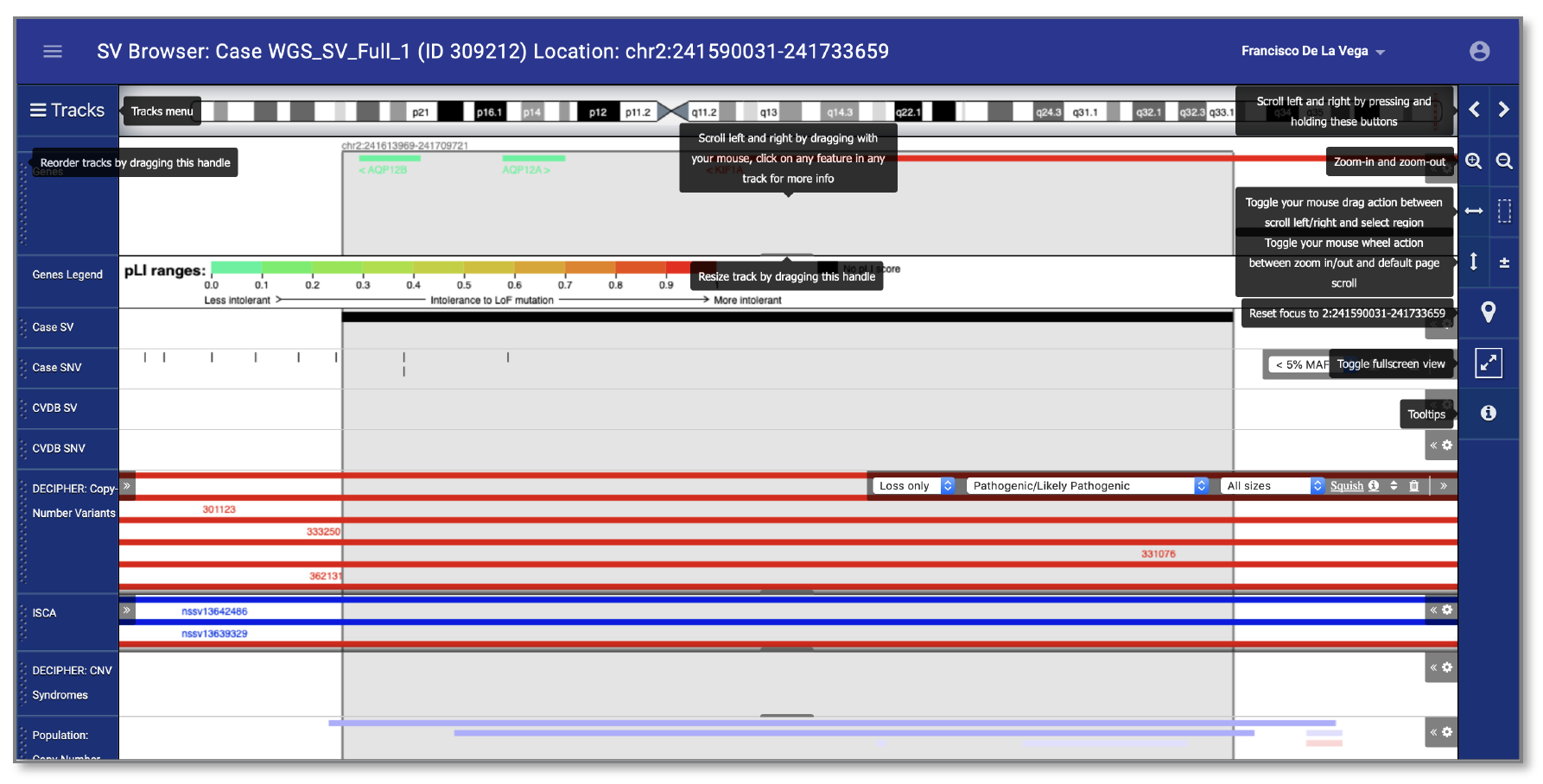Open DECIPHER CNV Syndromes settings gear

click(1447, 667)
